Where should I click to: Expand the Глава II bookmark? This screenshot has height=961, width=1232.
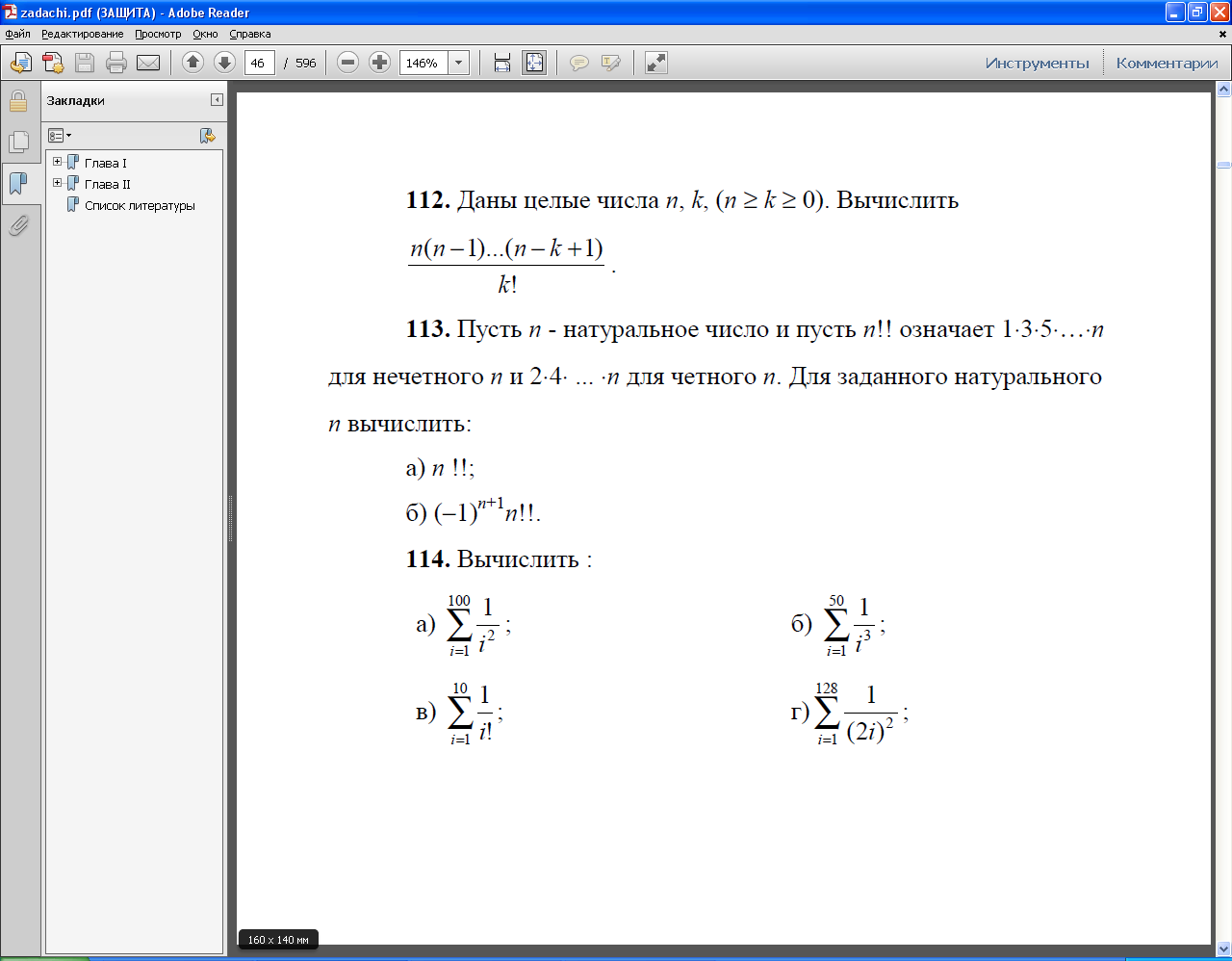(x=57, y=183)
